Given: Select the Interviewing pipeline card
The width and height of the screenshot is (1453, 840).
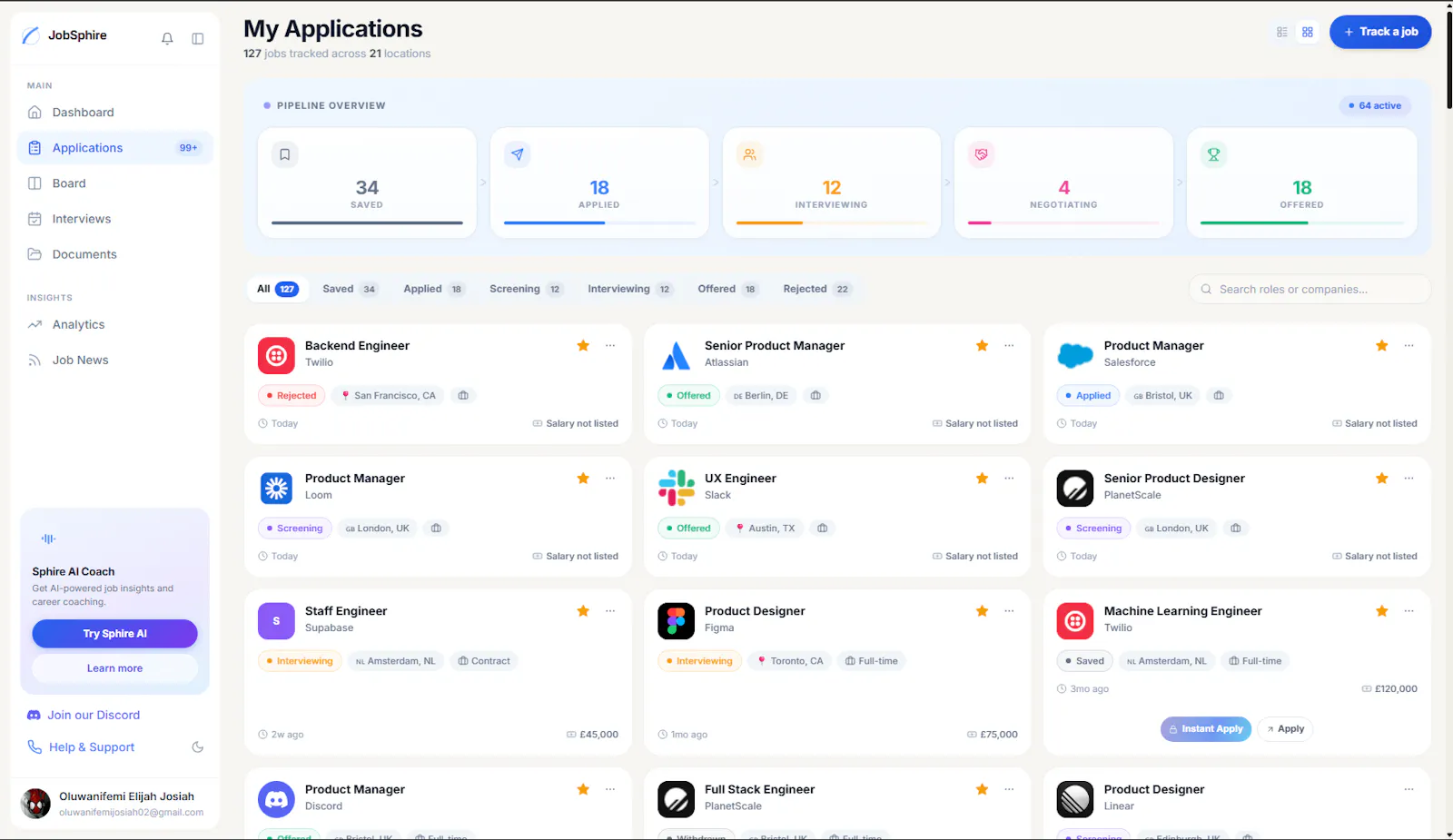Looking at the screenshot, I should tap(832, 183).
